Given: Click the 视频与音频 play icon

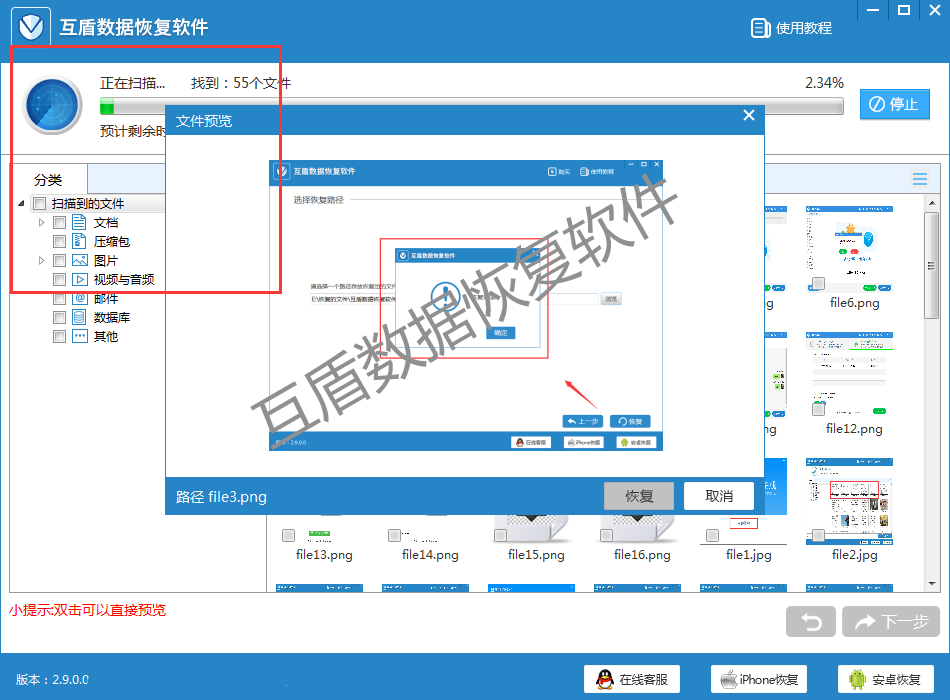Looking at the screenshot, I should (79, 279).
